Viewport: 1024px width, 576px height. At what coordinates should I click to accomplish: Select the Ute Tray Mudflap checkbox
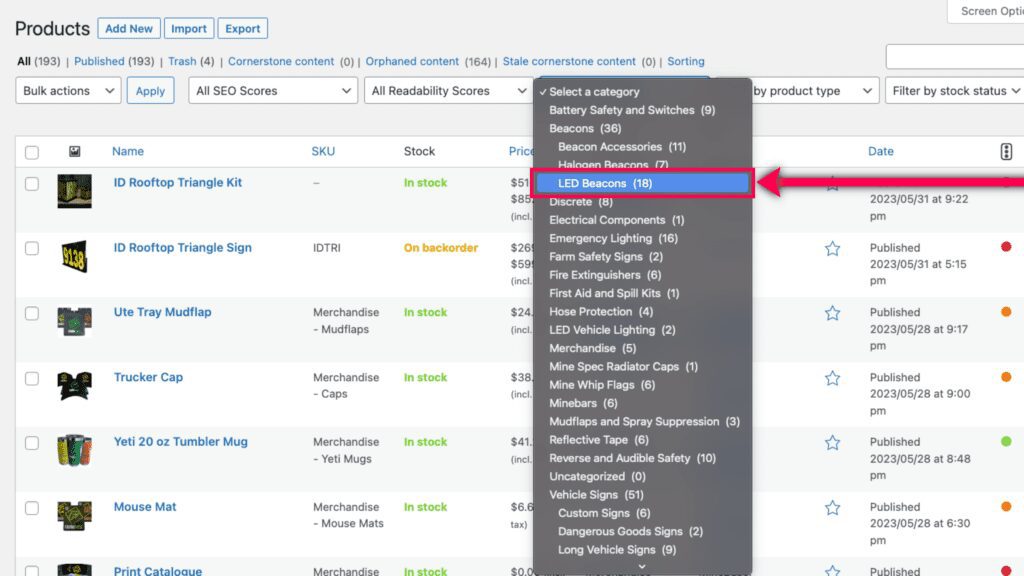pos(32,312)
